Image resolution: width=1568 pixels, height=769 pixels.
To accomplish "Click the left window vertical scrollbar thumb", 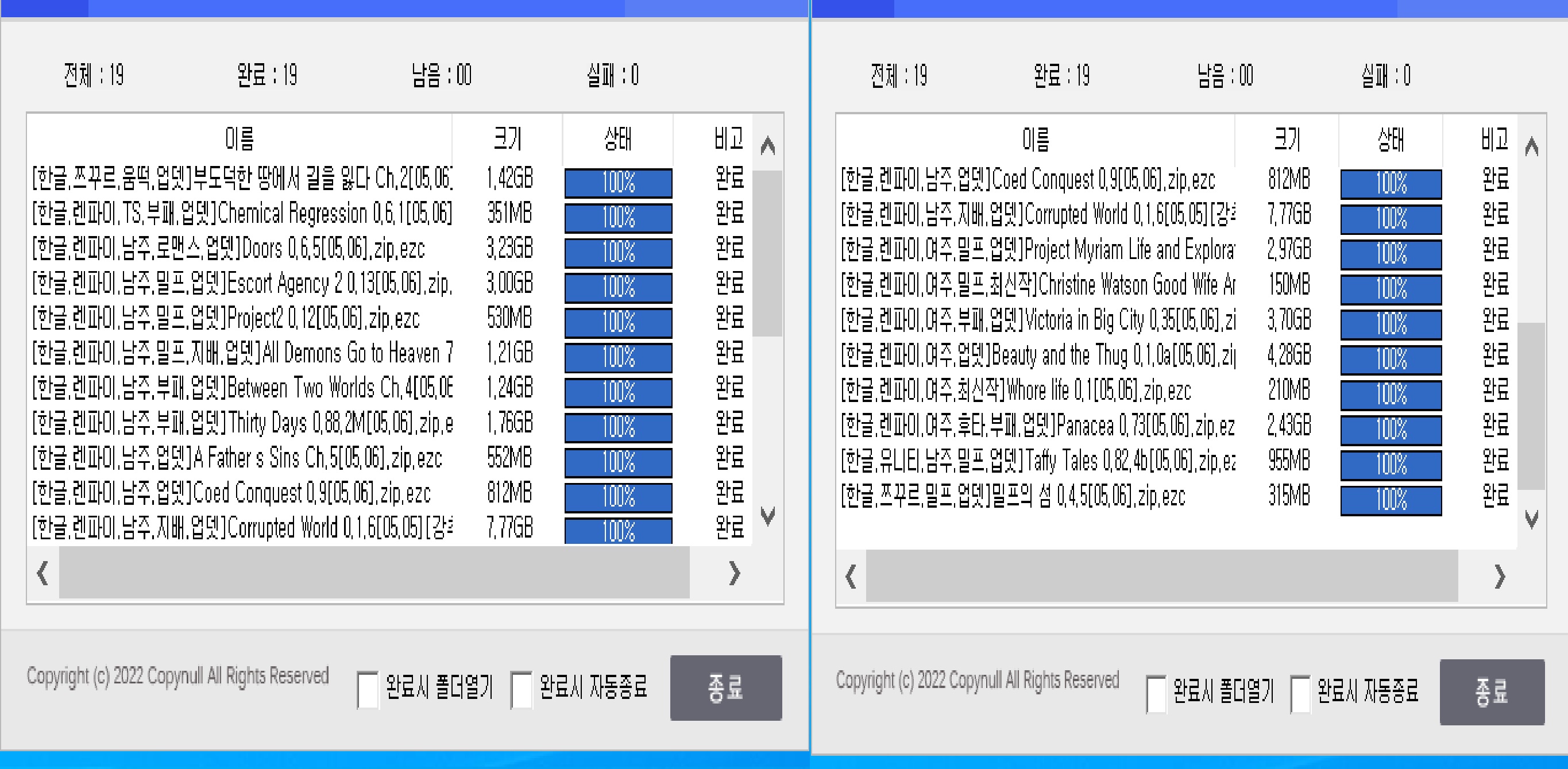I will tap(767, 253).
